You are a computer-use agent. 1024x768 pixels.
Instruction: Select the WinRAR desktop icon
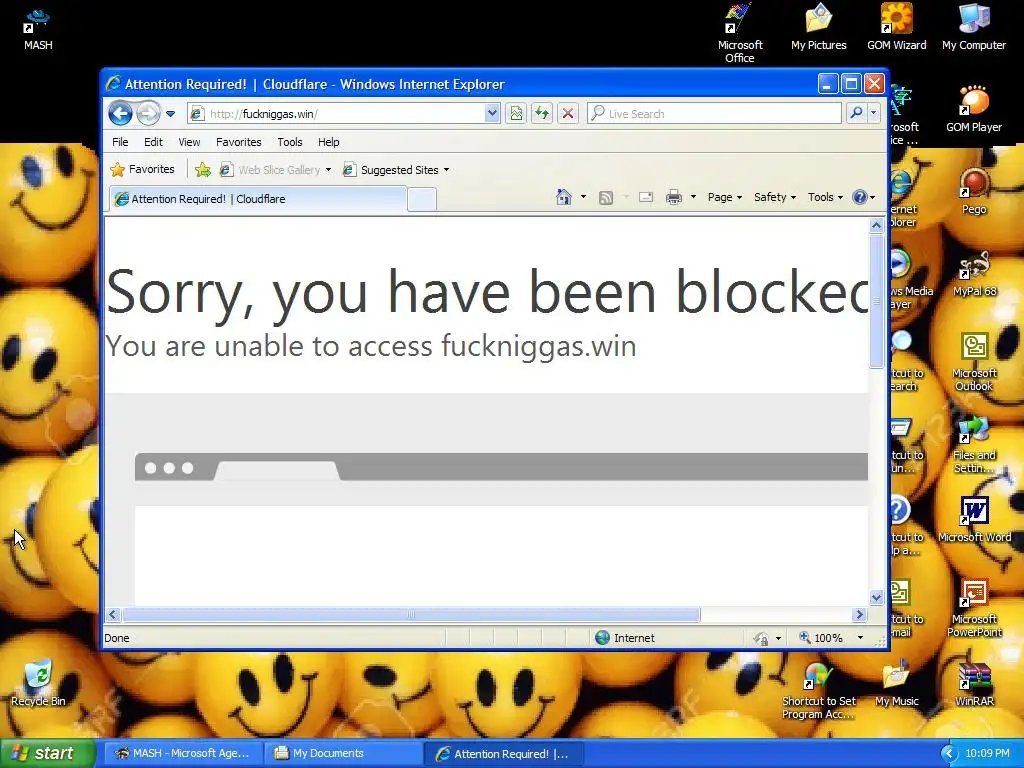tap(974, 683)
